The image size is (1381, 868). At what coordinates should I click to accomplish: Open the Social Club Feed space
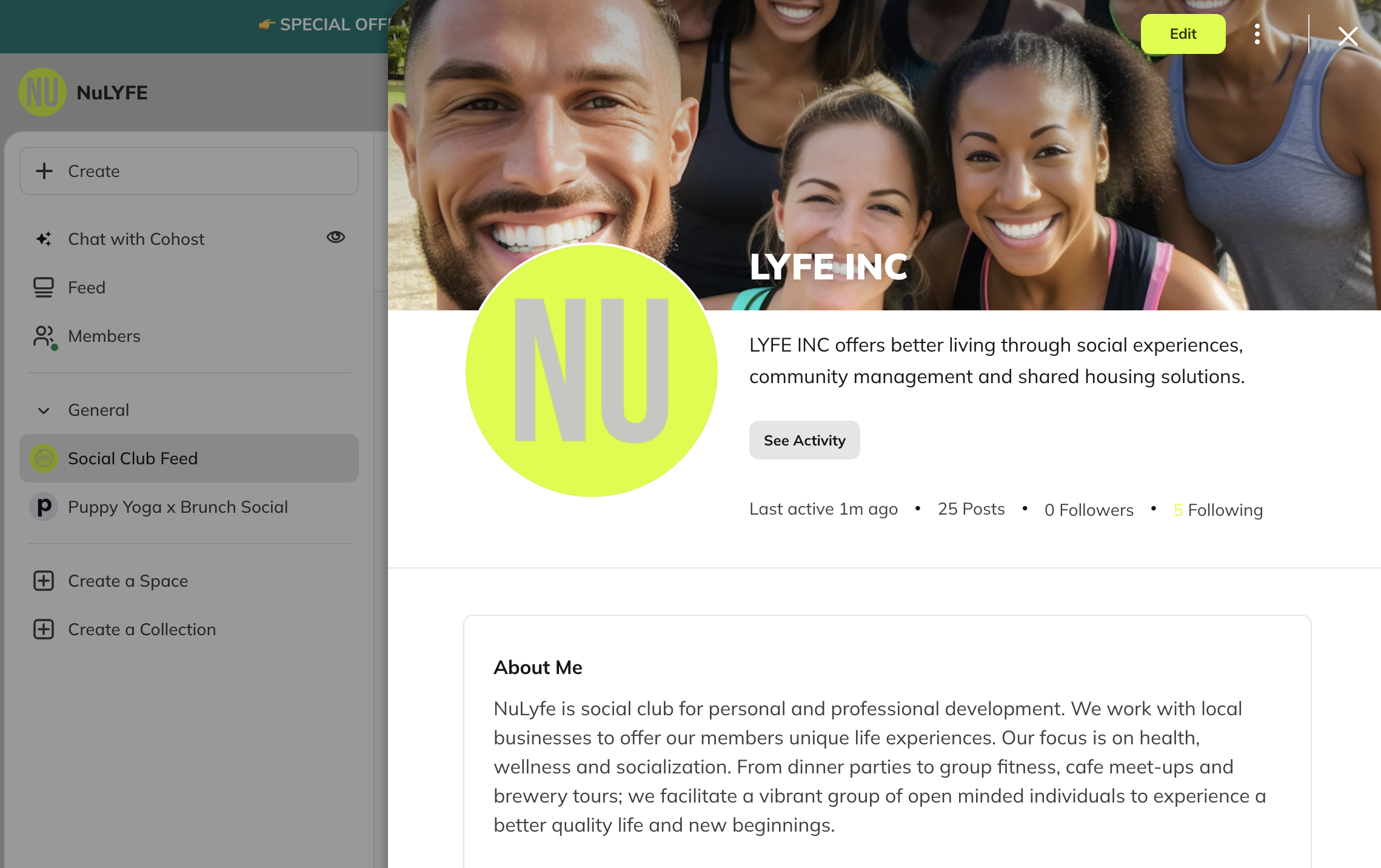(189, 458)
